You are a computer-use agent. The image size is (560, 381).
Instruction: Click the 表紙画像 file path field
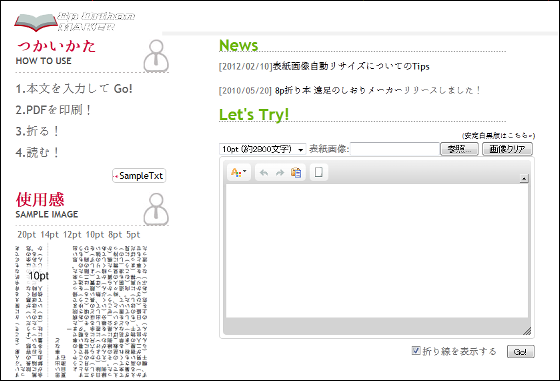(395, 149)
